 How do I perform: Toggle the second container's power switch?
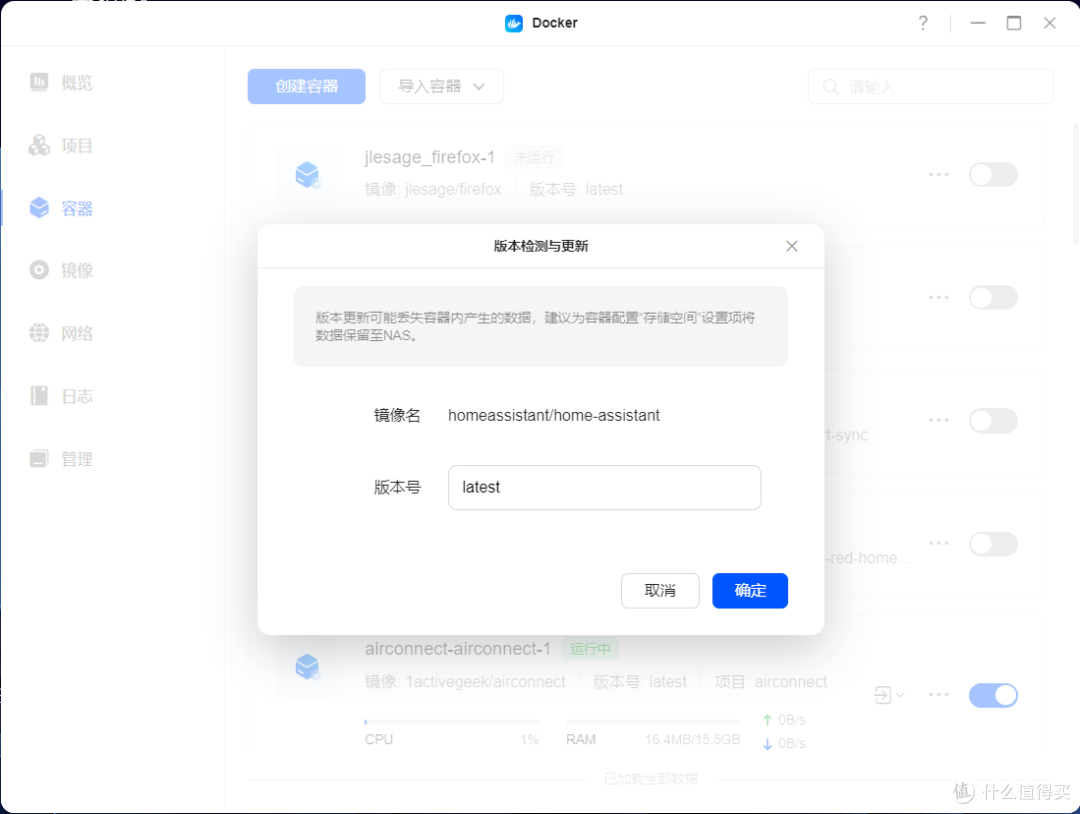[993, 298]
